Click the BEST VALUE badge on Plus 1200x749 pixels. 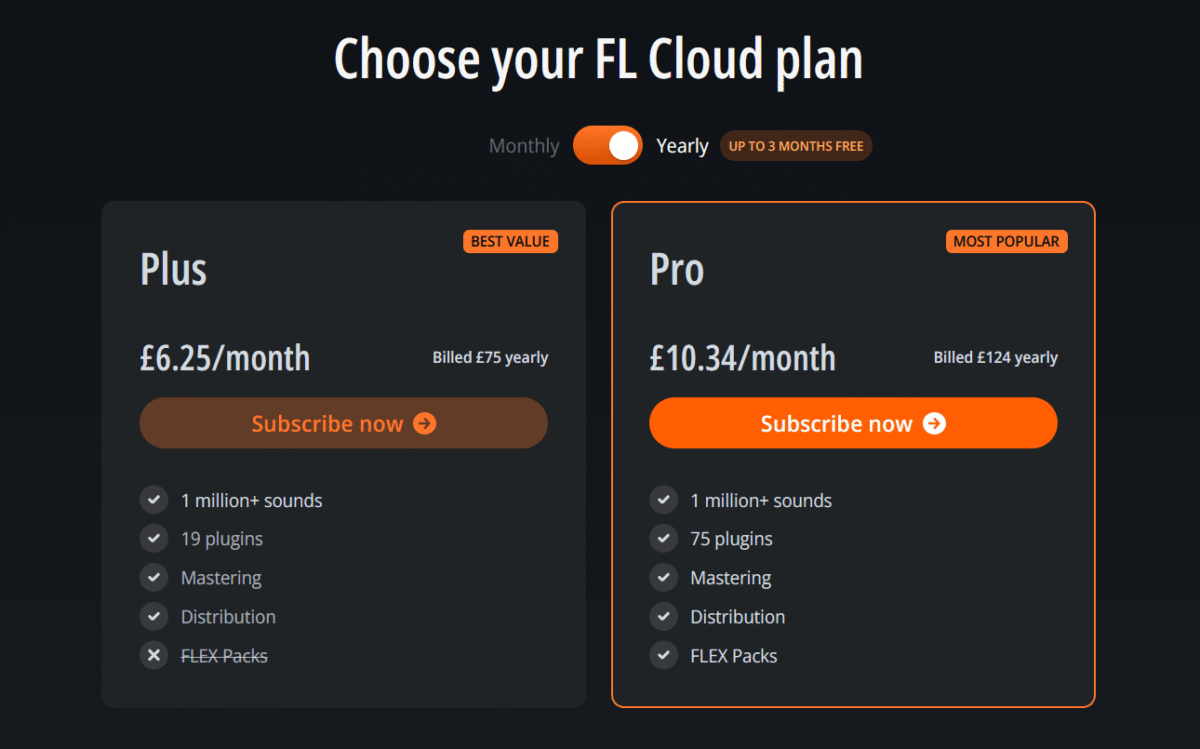tap(510, 242)
